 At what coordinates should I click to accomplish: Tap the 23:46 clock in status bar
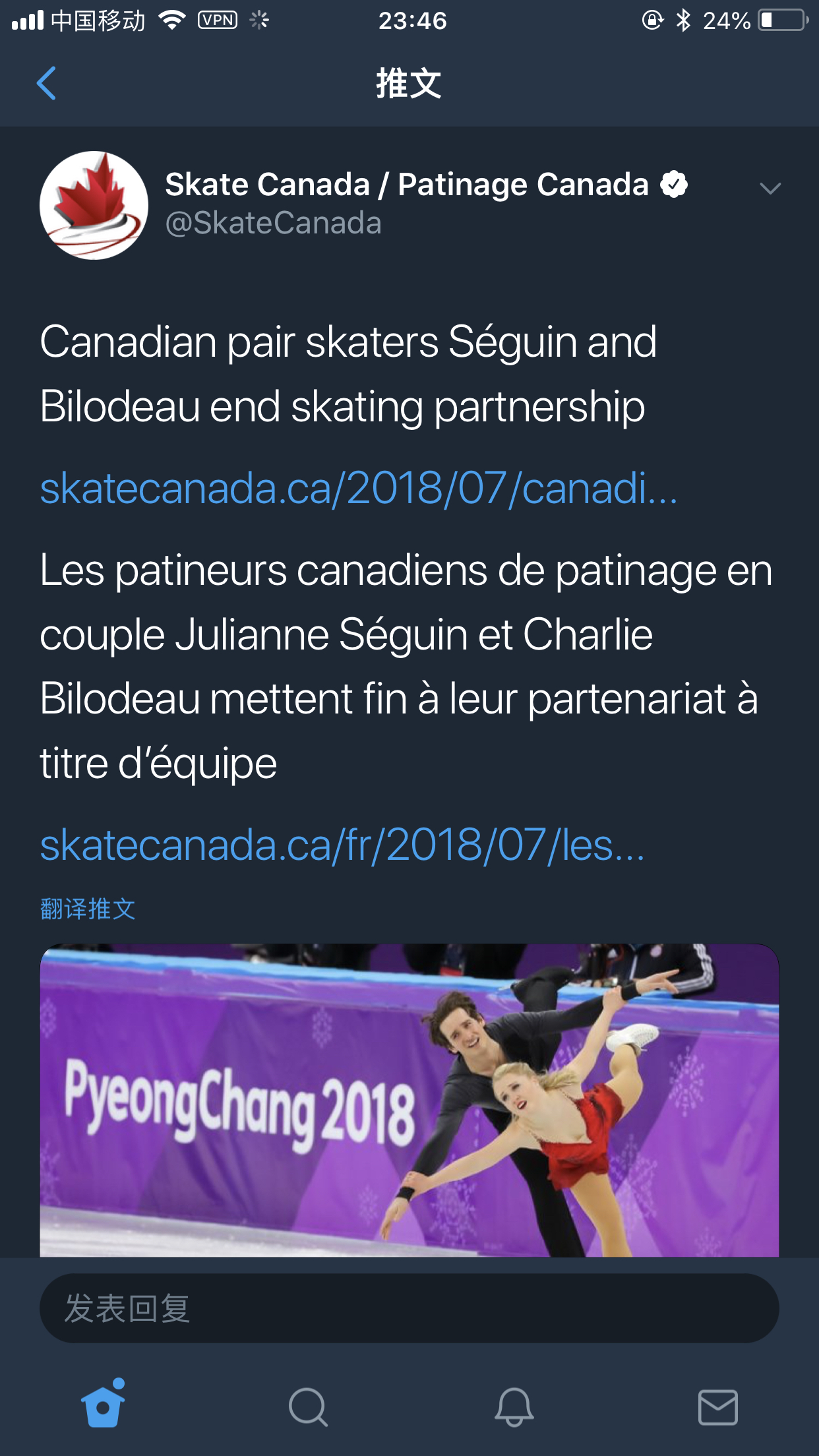[412, 20]
